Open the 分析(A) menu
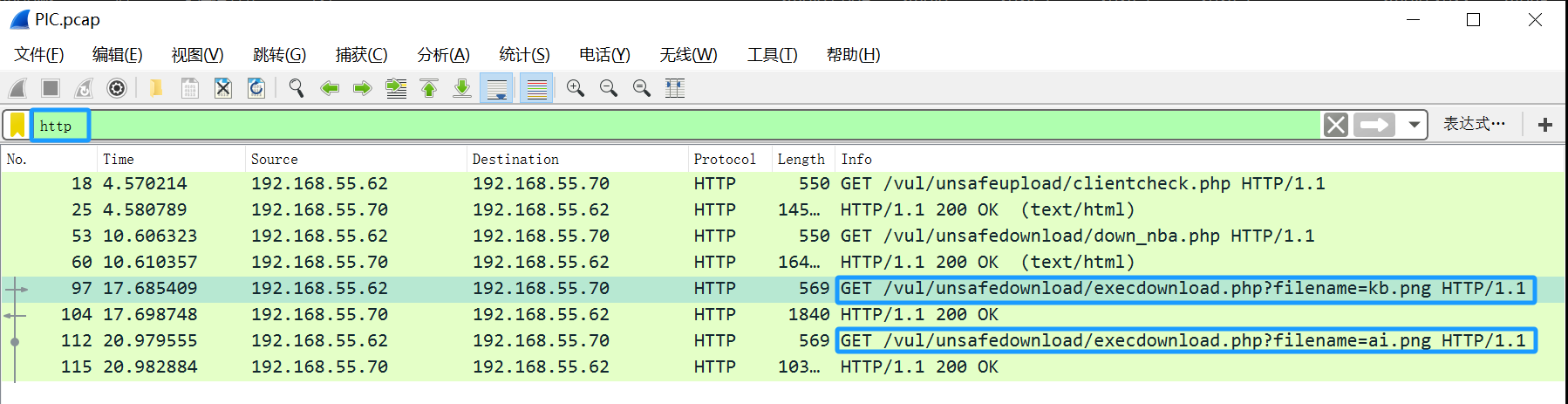The width and height of the screenshot is (1568, 404). (x=443, y=55)
